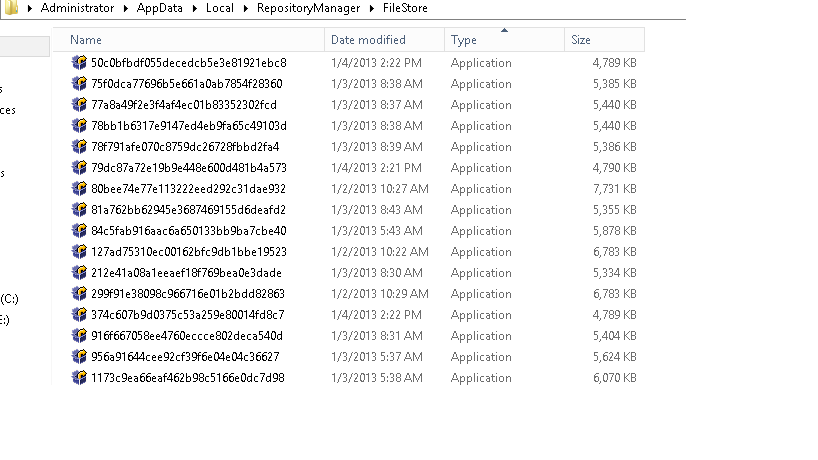
Task: Select file name 374c607b9d0375c53a259e80014fd8c7
Action: pyautogui.click(x=188, y=315)
